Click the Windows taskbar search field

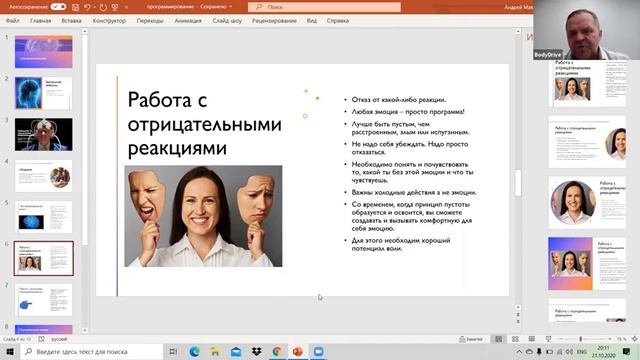(92, 351)
